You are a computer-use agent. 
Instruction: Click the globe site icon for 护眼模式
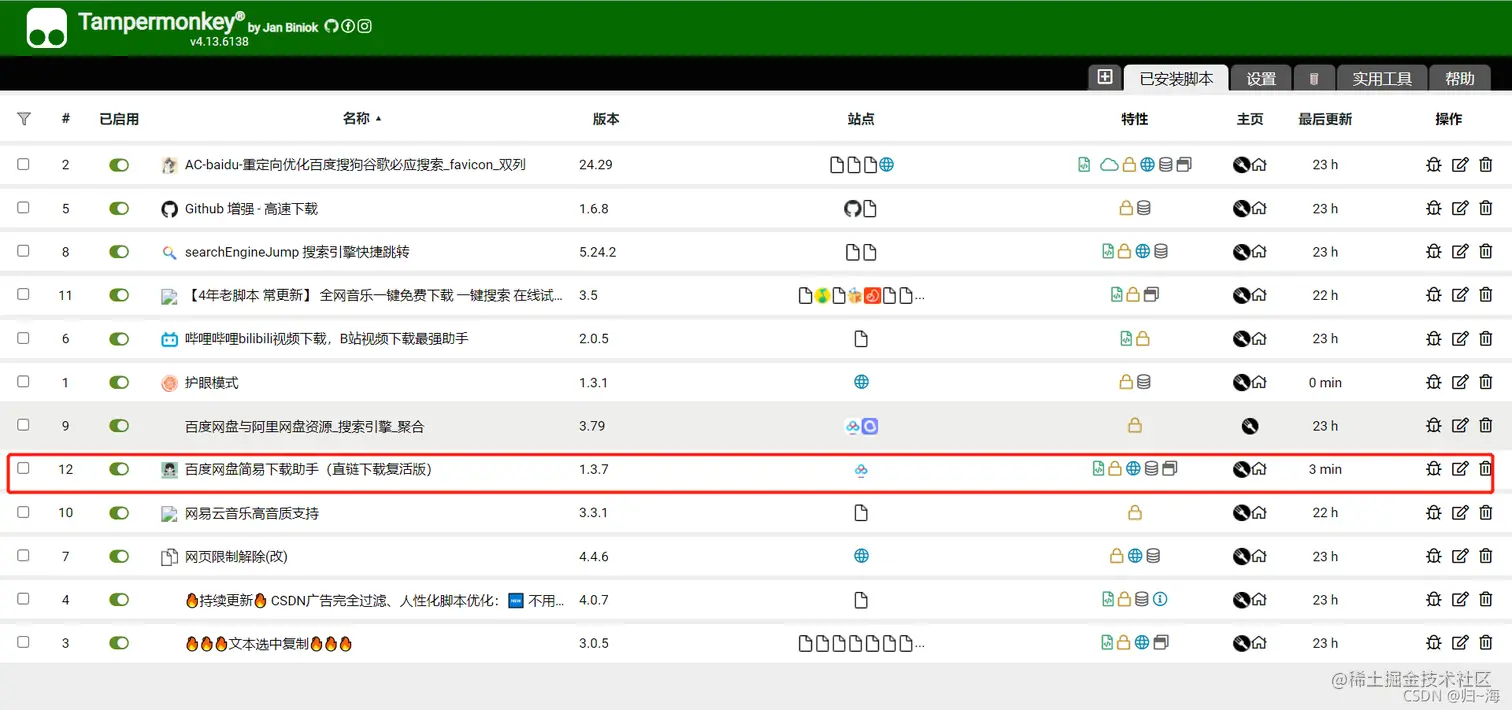coord(861,382)
